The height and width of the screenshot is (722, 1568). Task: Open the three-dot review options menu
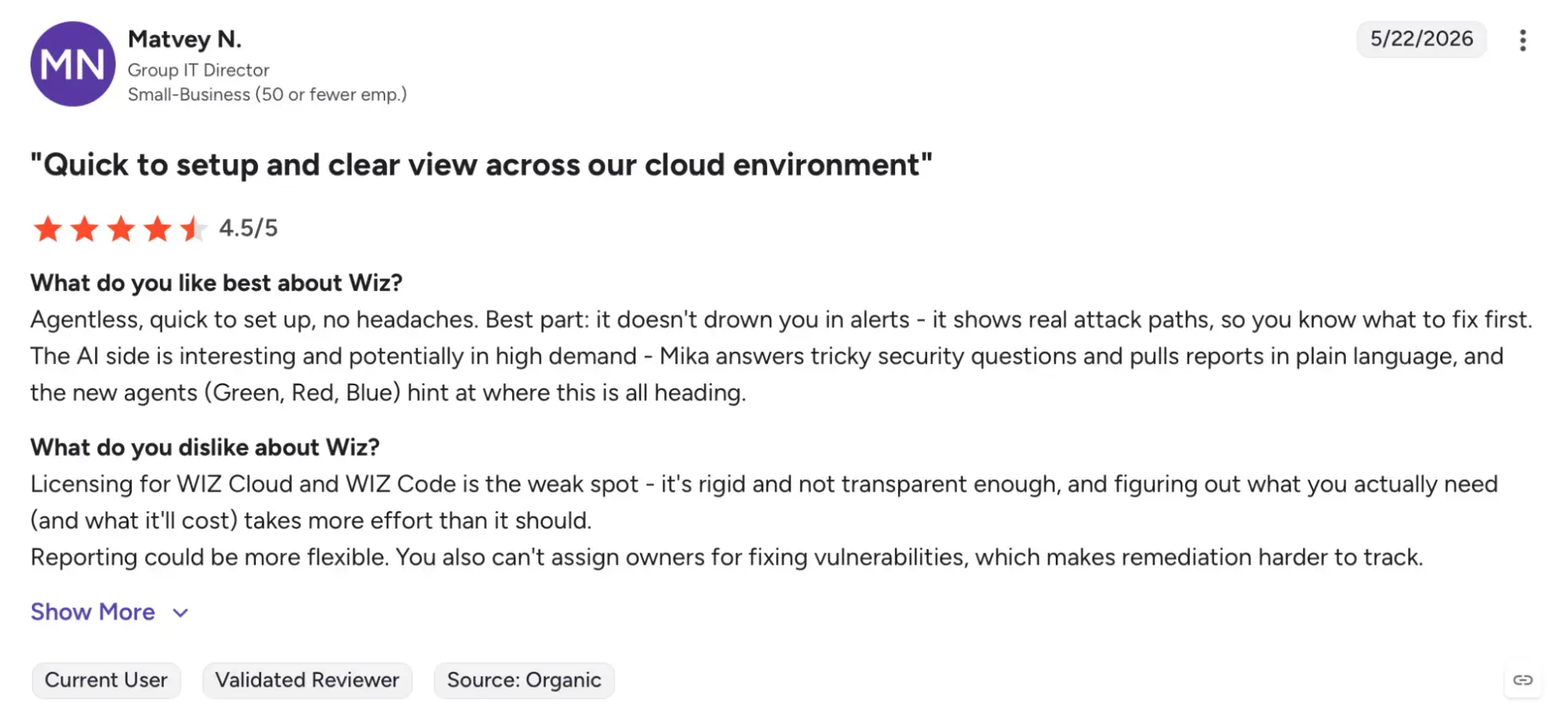tap(1522, 40)
